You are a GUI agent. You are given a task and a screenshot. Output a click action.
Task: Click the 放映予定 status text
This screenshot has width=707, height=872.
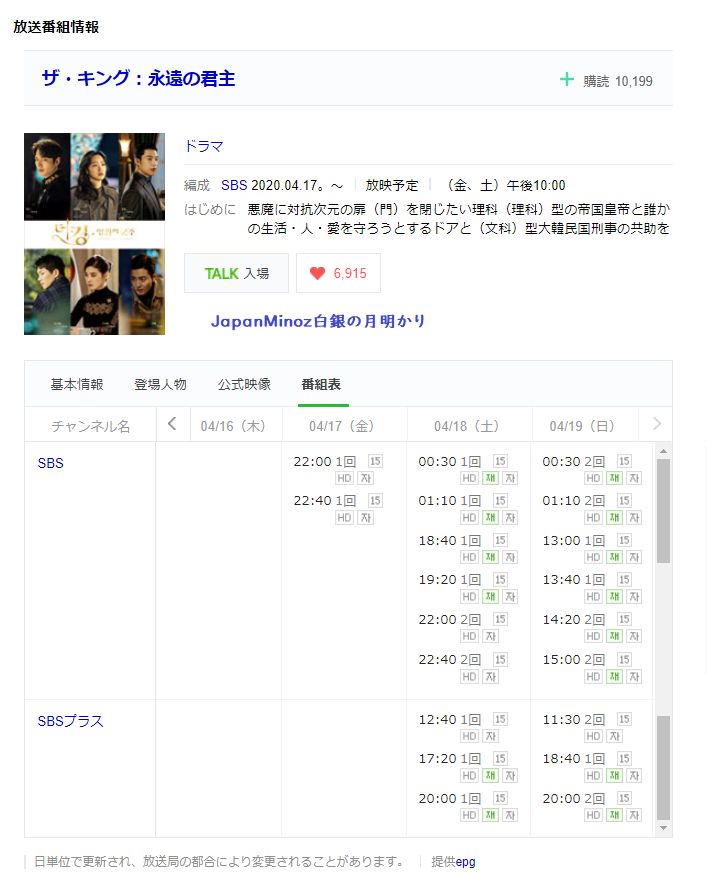(x=392, y=185)
